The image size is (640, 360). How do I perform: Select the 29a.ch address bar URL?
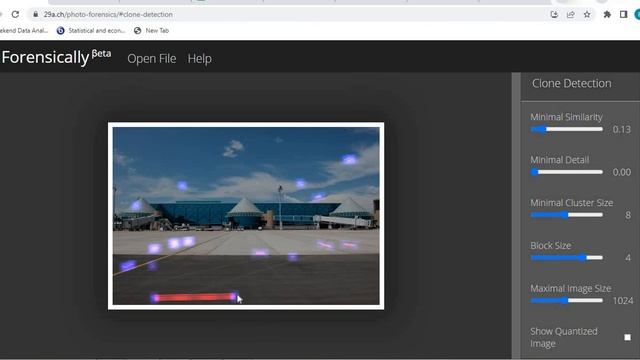[108, 14]
